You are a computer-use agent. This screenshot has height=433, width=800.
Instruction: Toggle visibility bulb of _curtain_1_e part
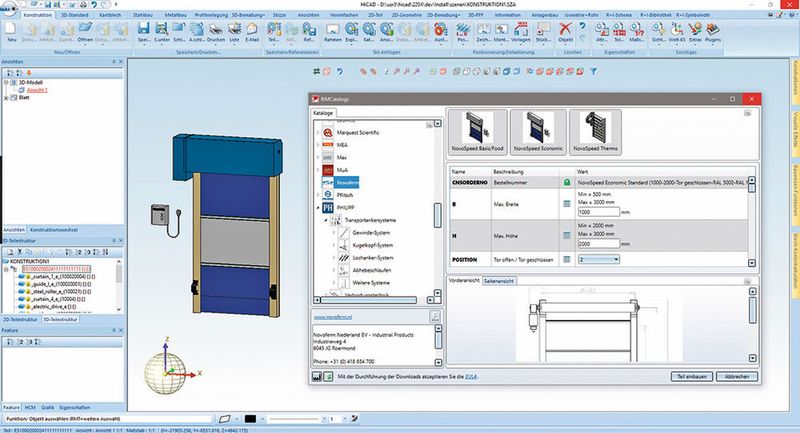pyautogui.click(x=29, y=276)
